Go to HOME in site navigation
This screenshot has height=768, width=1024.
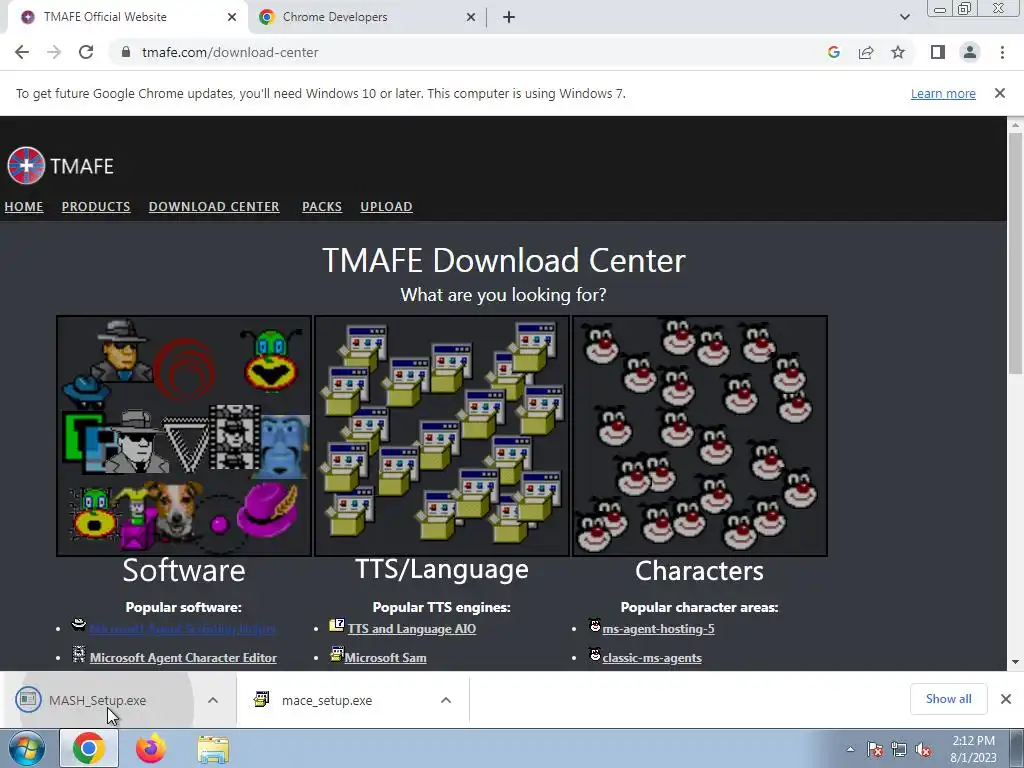[24, 206]
